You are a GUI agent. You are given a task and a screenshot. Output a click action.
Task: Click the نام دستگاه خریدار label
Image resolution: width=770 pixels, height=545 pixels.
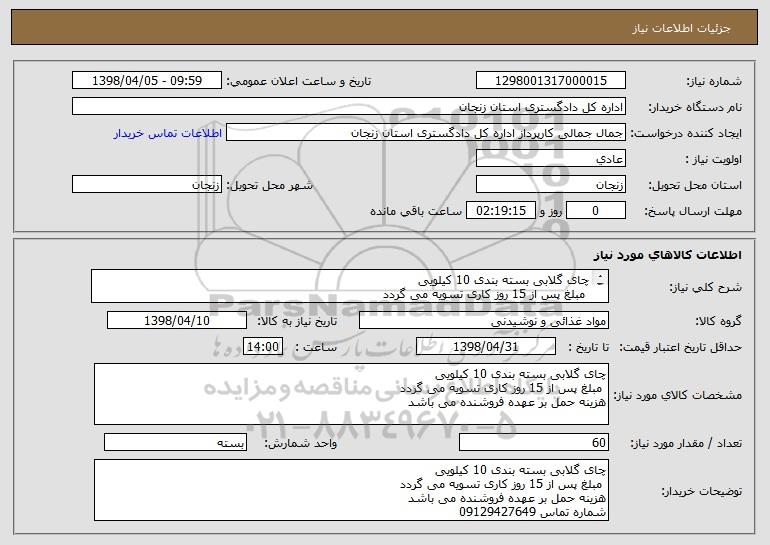695,107
